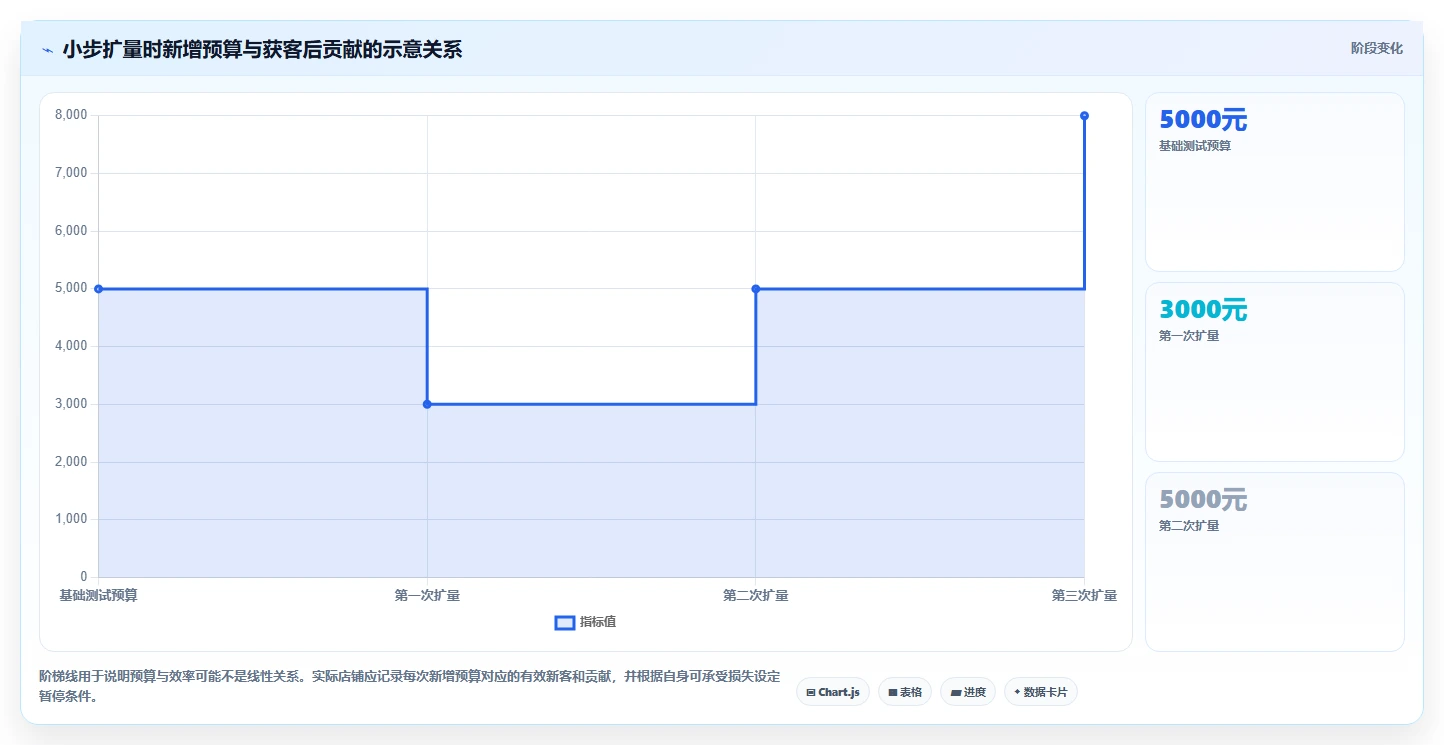The image size is (1444, 745).
Task: Click the 指标值 legend color box
Action: (565, 623)
